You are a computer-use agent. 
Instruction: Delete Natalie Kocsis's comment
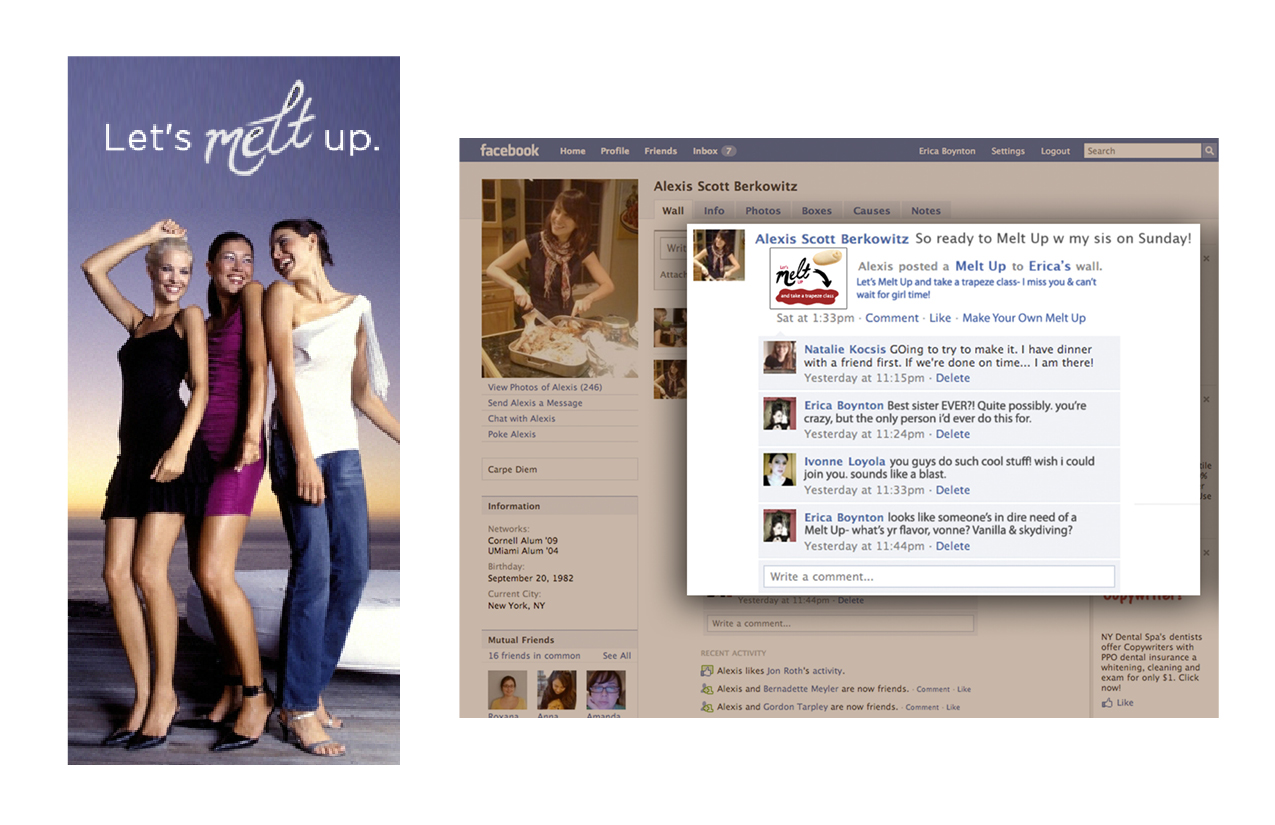[x=952, y=378]
